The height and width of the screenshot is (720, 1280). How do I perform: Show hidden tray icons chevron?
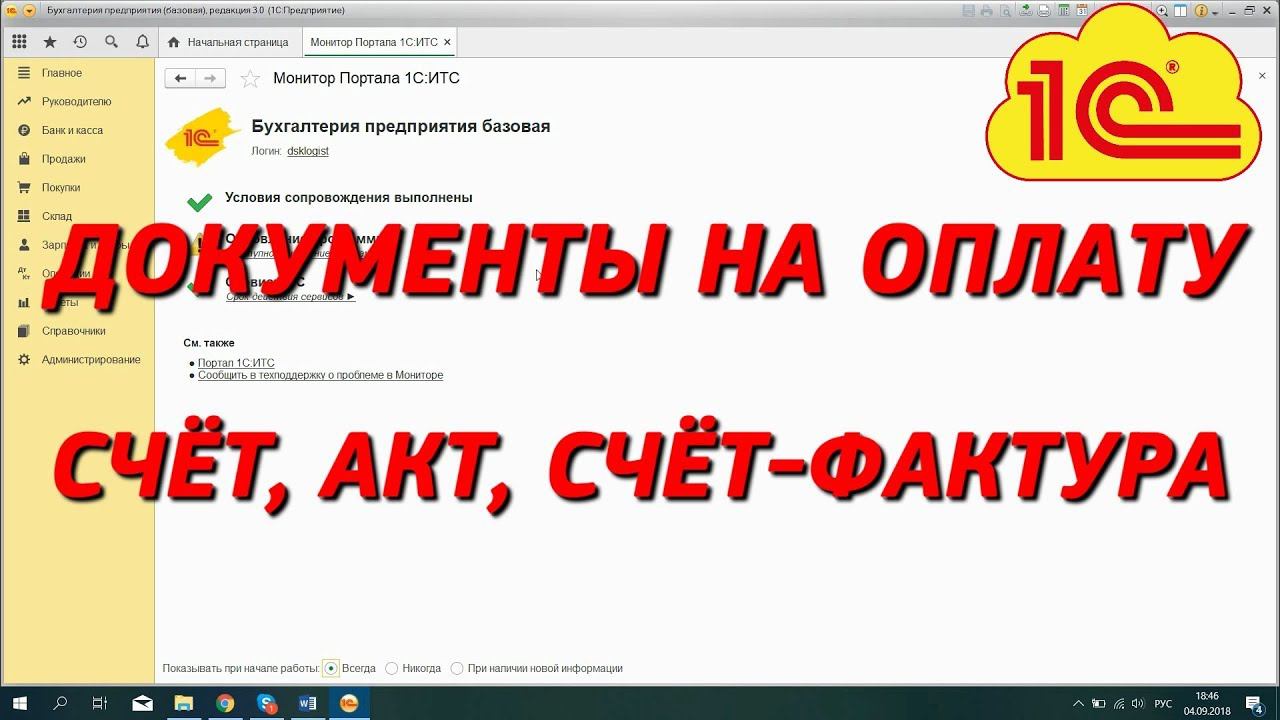tap(1078, 703)
